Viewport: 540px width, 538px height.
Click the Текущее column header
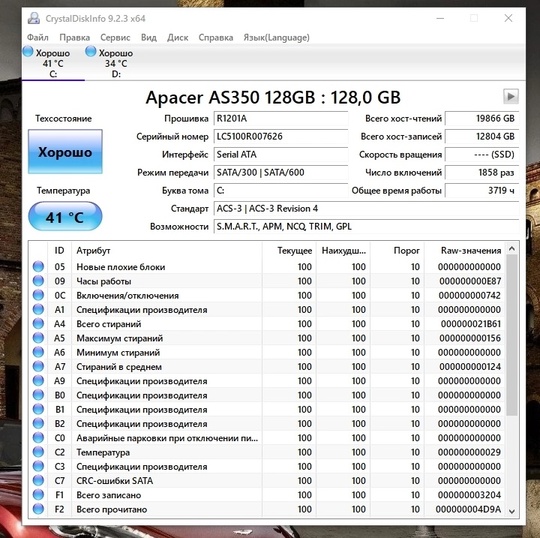tap(289, 250)
